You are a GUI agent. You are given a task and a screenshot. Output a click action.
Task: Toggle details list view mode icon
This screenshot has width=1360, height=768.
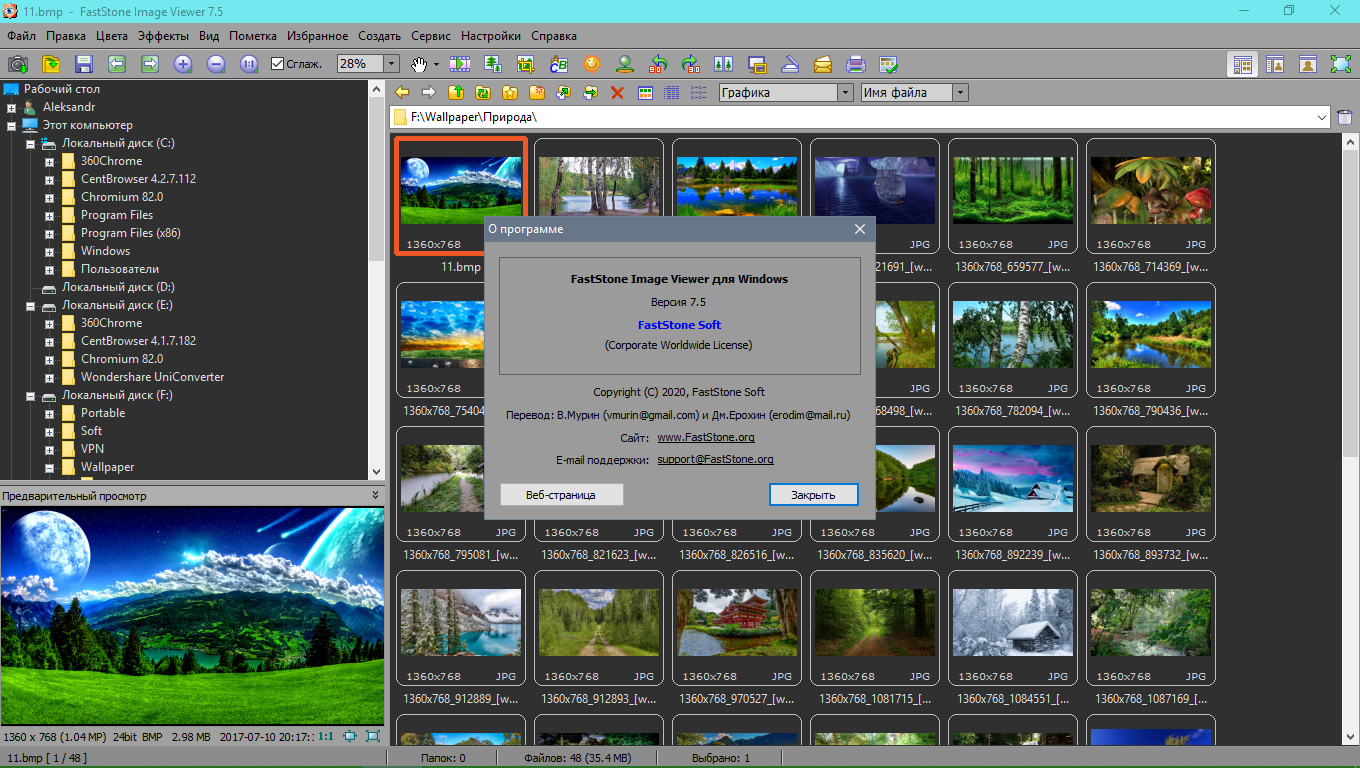(x=672, y=93)
